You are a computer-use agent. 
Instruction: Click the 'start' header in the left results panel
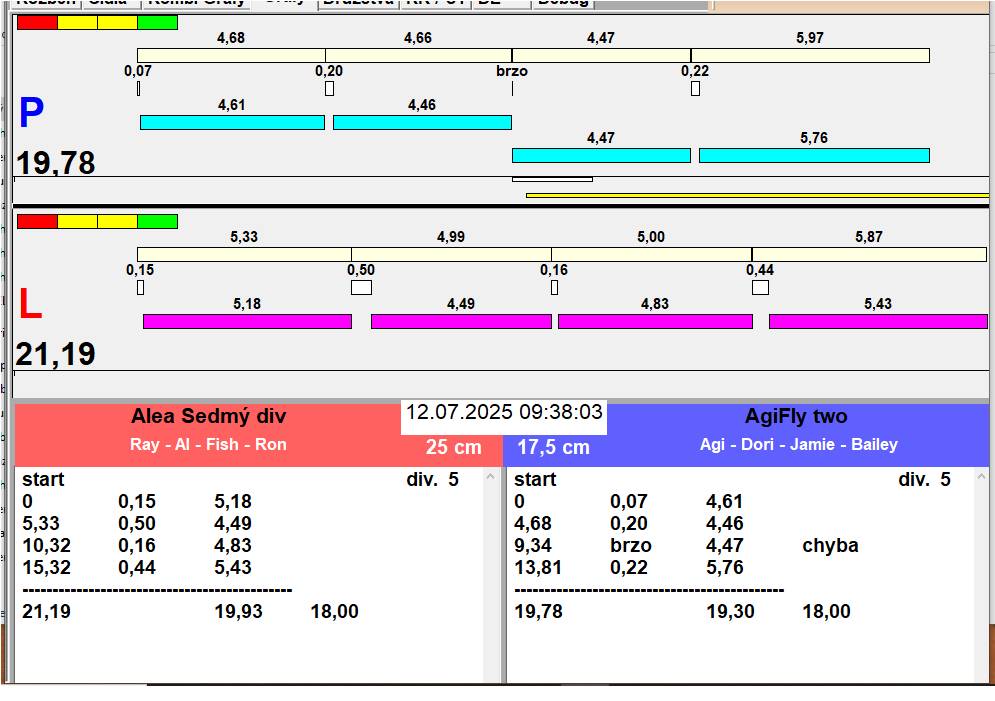point(43,479)
